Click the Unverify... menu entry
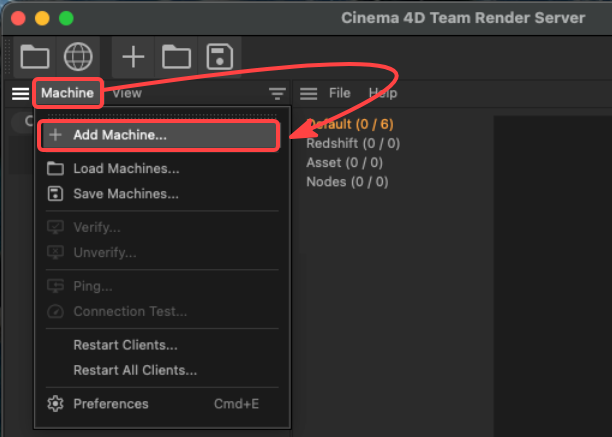This screenshot has width=612, height=437. coord(162,252)
